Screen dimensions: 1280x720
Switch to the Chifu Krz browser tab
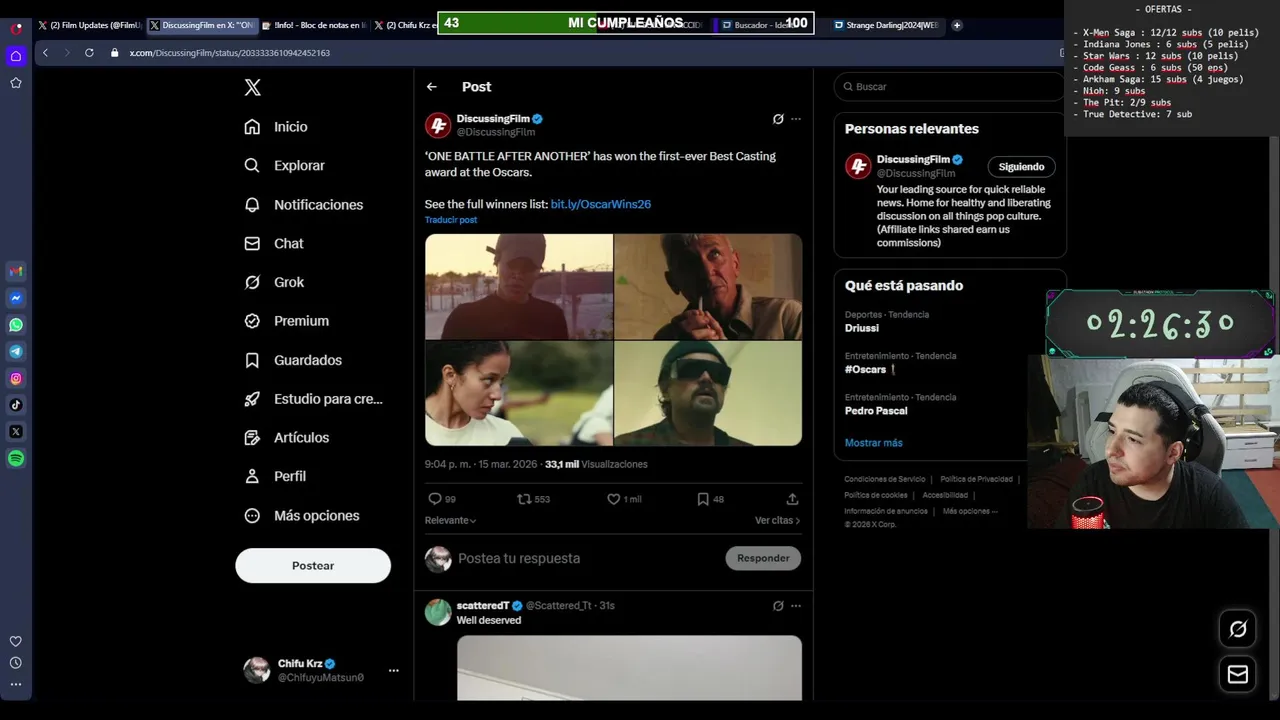point(405,25)
